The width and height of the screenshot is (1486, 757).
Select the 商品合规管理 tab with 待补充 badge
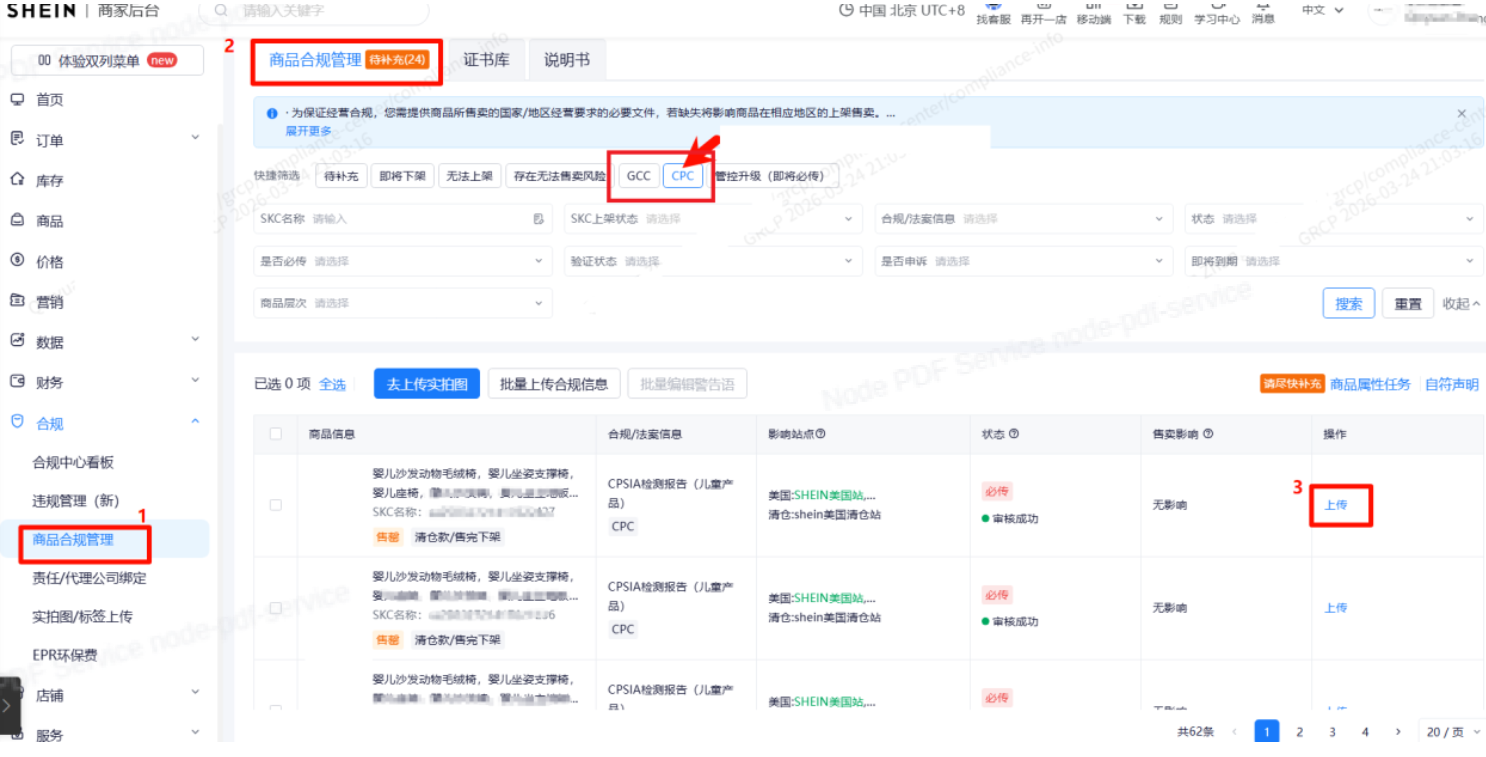[348, 60]
